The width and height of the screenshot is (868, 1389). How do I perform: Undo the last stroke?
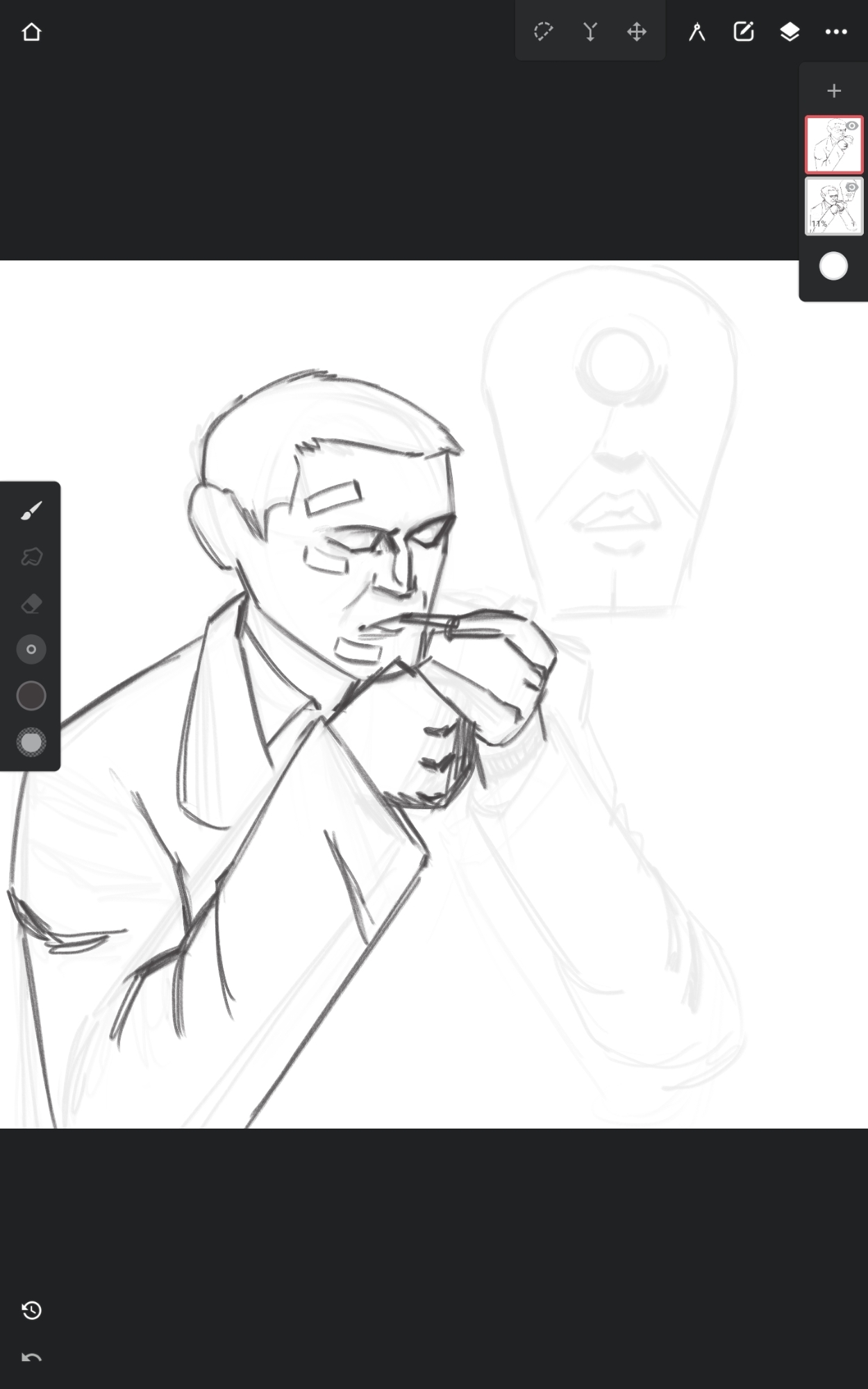pos(31,1357)
